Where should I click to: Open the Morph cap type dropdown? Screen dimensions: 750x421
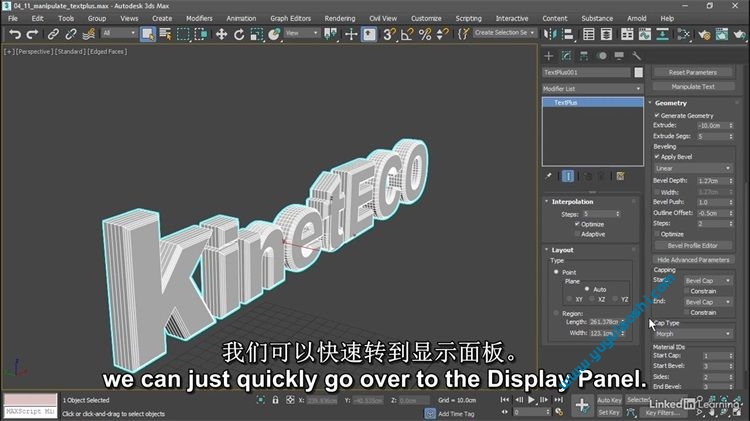coord(693,333)
